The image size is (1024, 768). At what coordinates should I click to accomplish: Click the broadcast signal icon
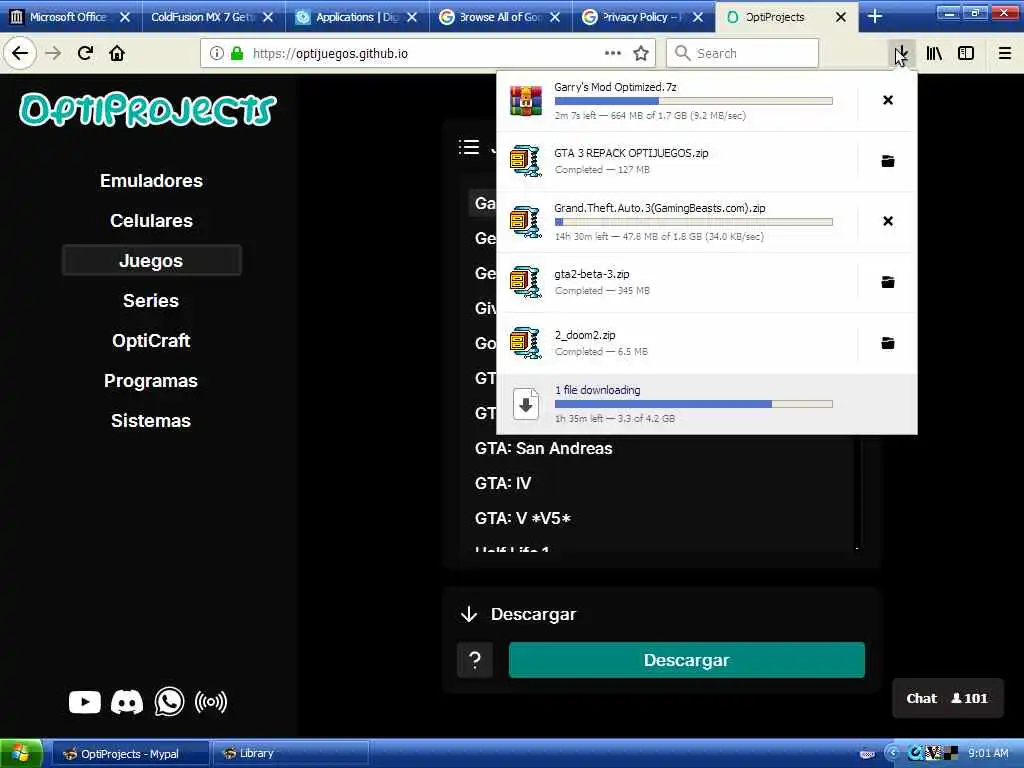click(x=211, y=702)
